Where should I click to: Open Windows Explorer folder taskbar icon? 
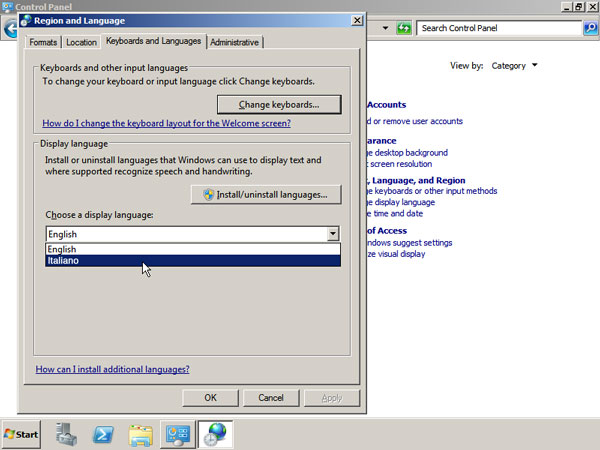(x=140, y=435)
